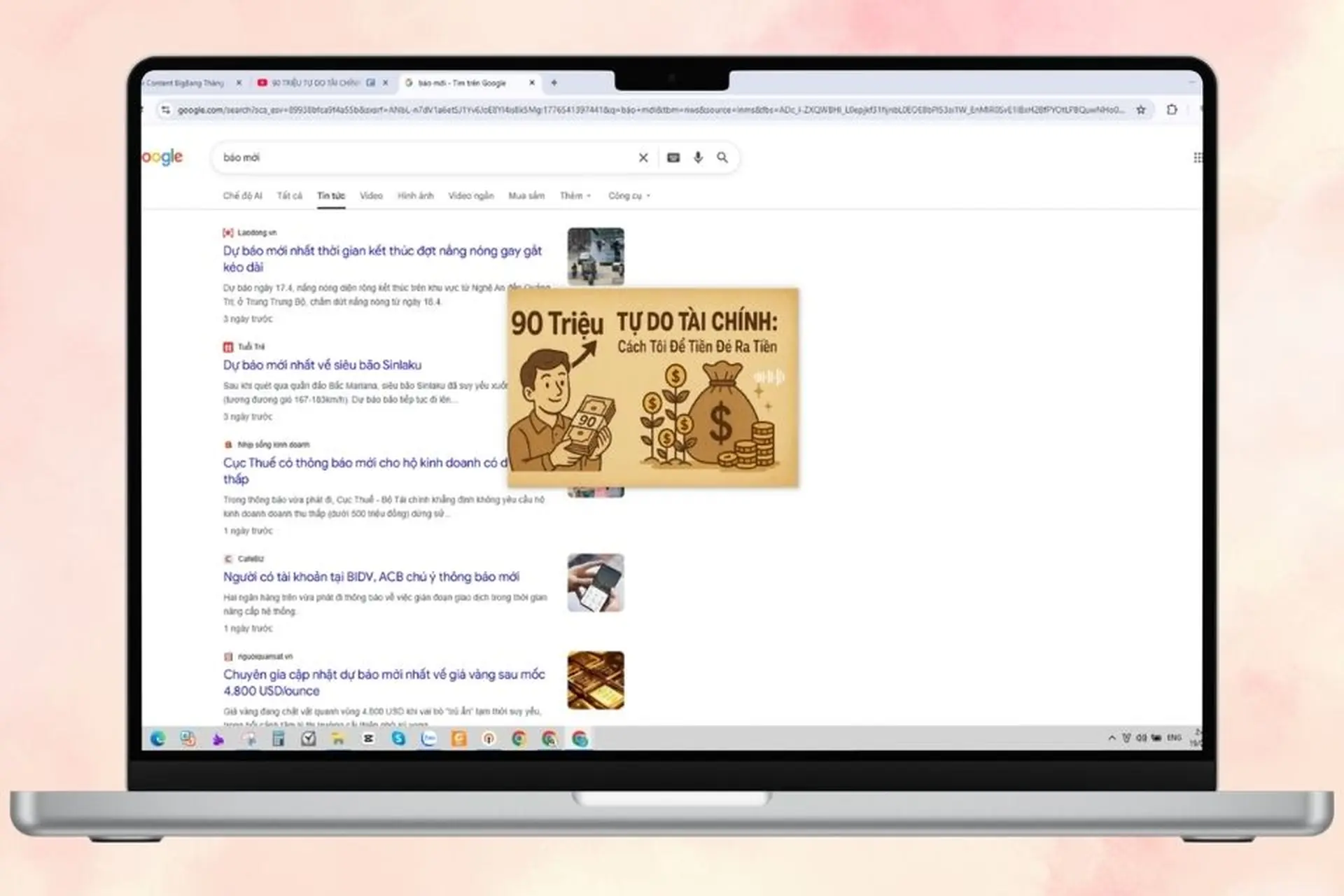The width and height of the screenshot is (1344, 896).
Task: Open the Google apps grid
Action: tap(1198, 157)
